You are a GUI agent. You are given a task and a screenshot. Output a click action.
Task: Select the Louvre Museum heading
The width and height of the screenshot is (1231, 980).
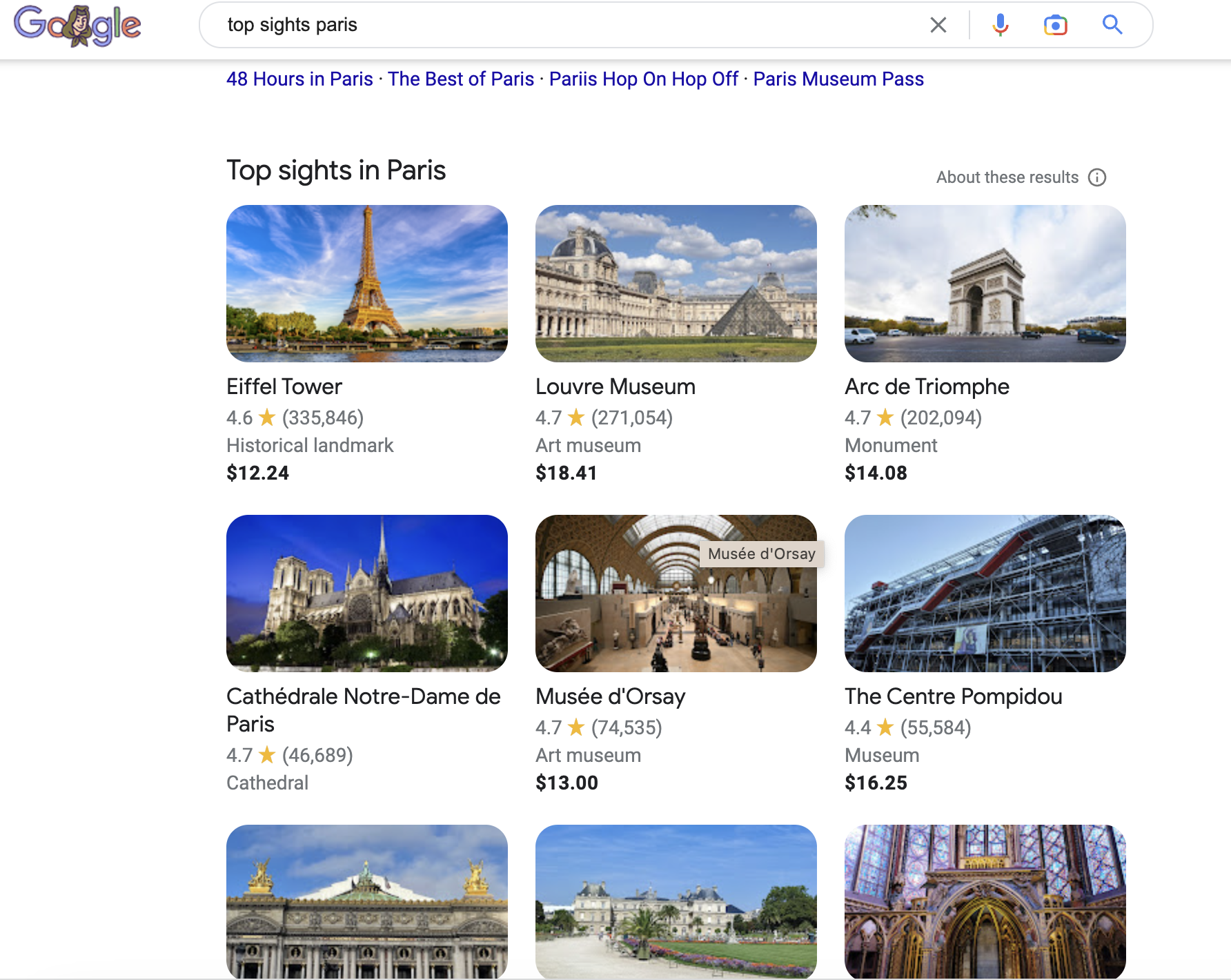[615, 386]
